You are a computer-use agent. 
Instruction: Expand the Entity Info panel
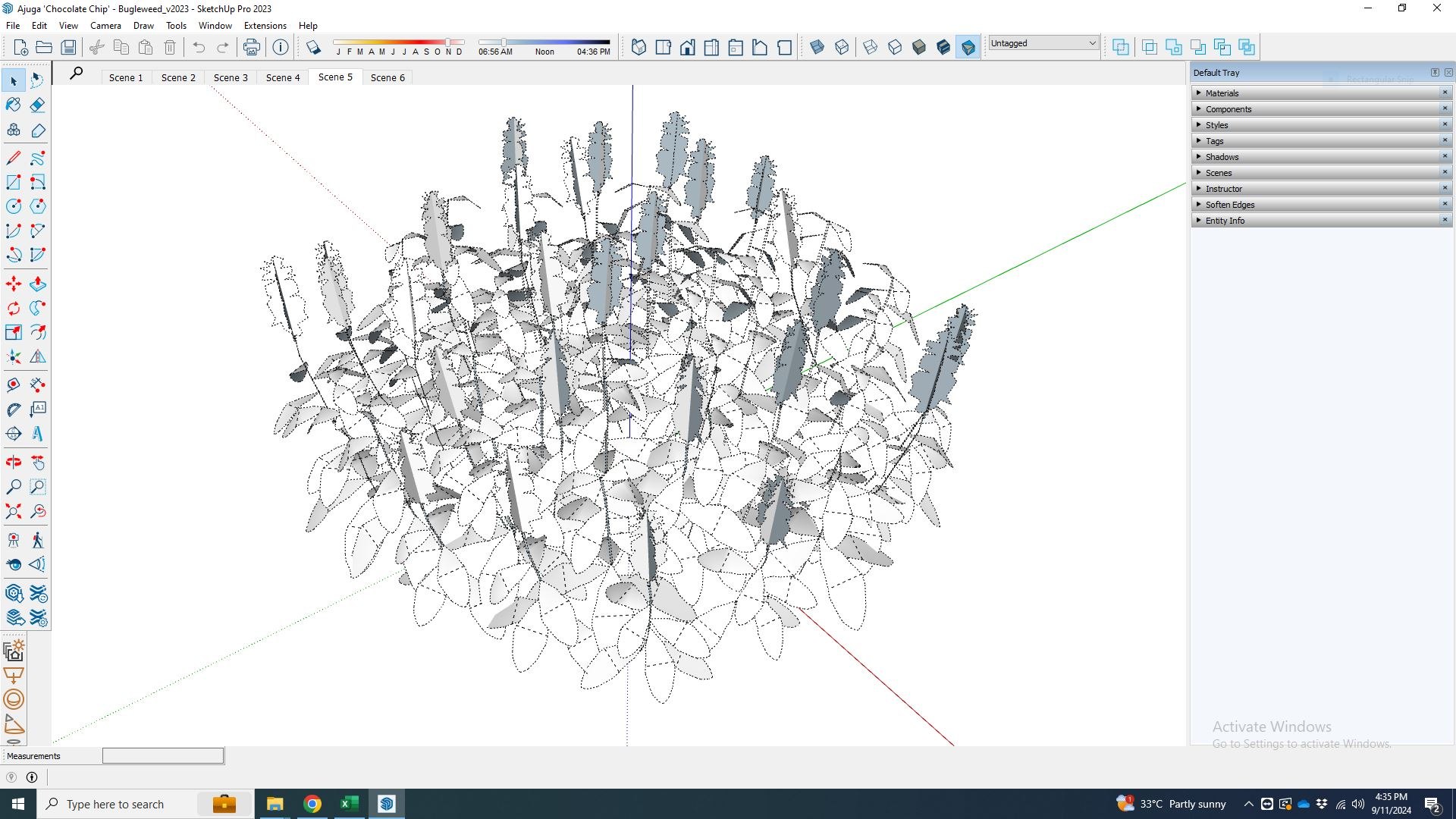[x=1321, y=221]
